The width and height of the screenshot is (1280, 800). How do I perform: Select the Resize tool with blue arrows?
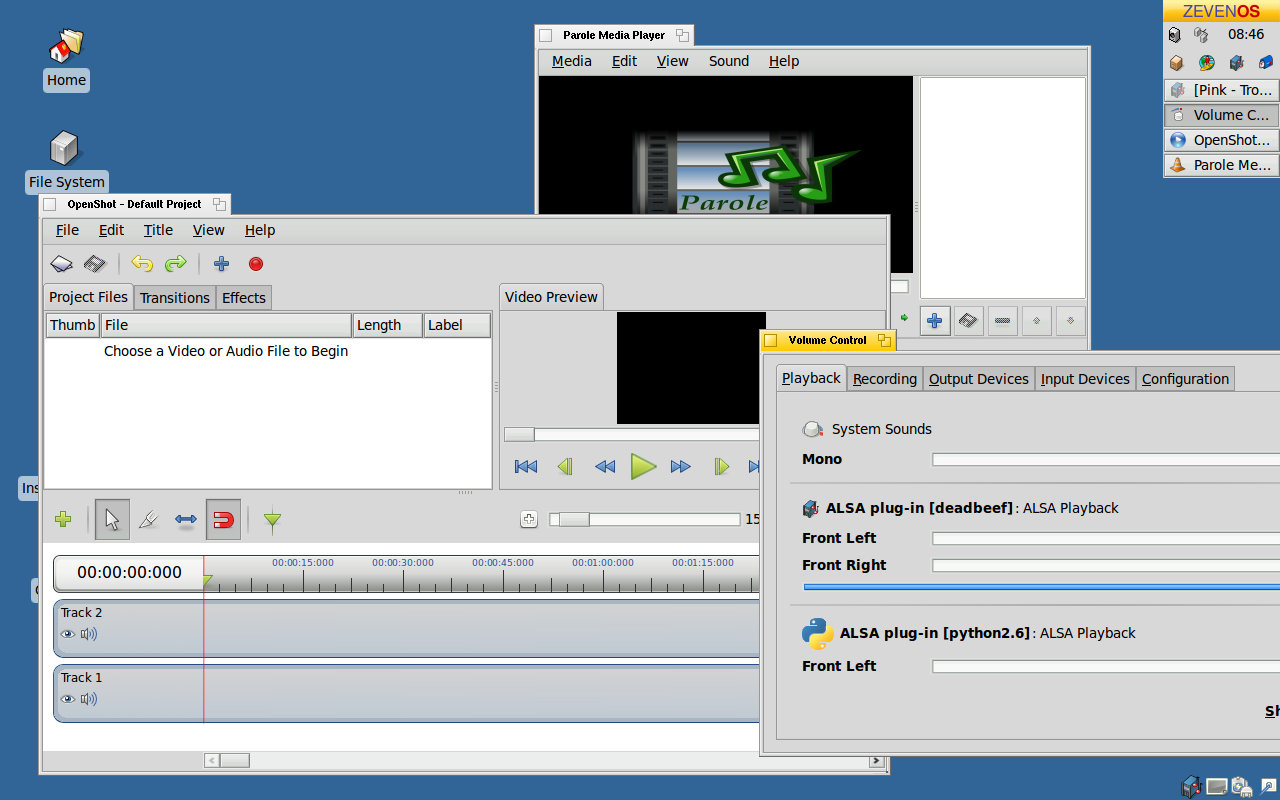coord(186,519)
